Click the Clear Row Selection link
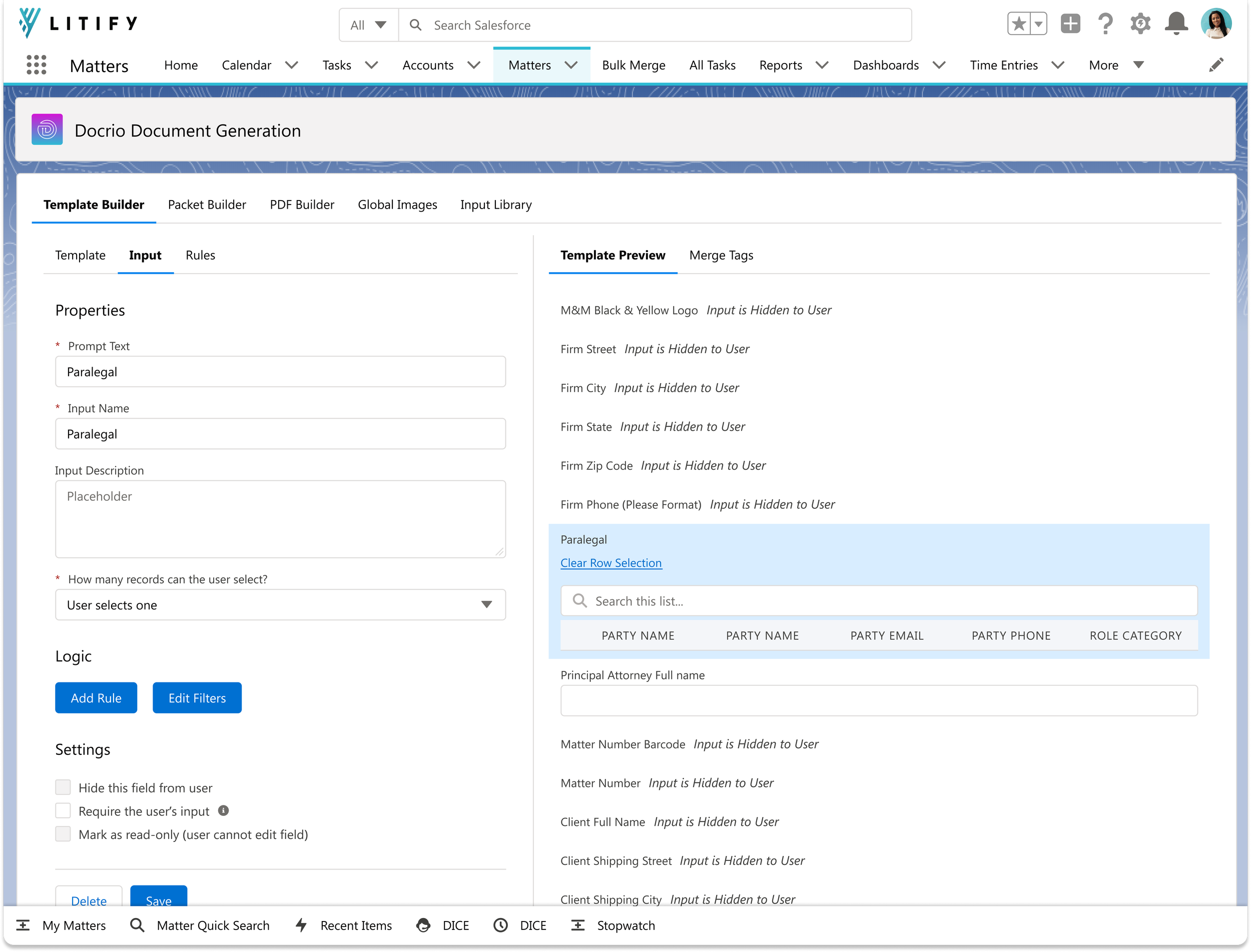Viewport: 1251px width, 952px height. click(611, 563)
